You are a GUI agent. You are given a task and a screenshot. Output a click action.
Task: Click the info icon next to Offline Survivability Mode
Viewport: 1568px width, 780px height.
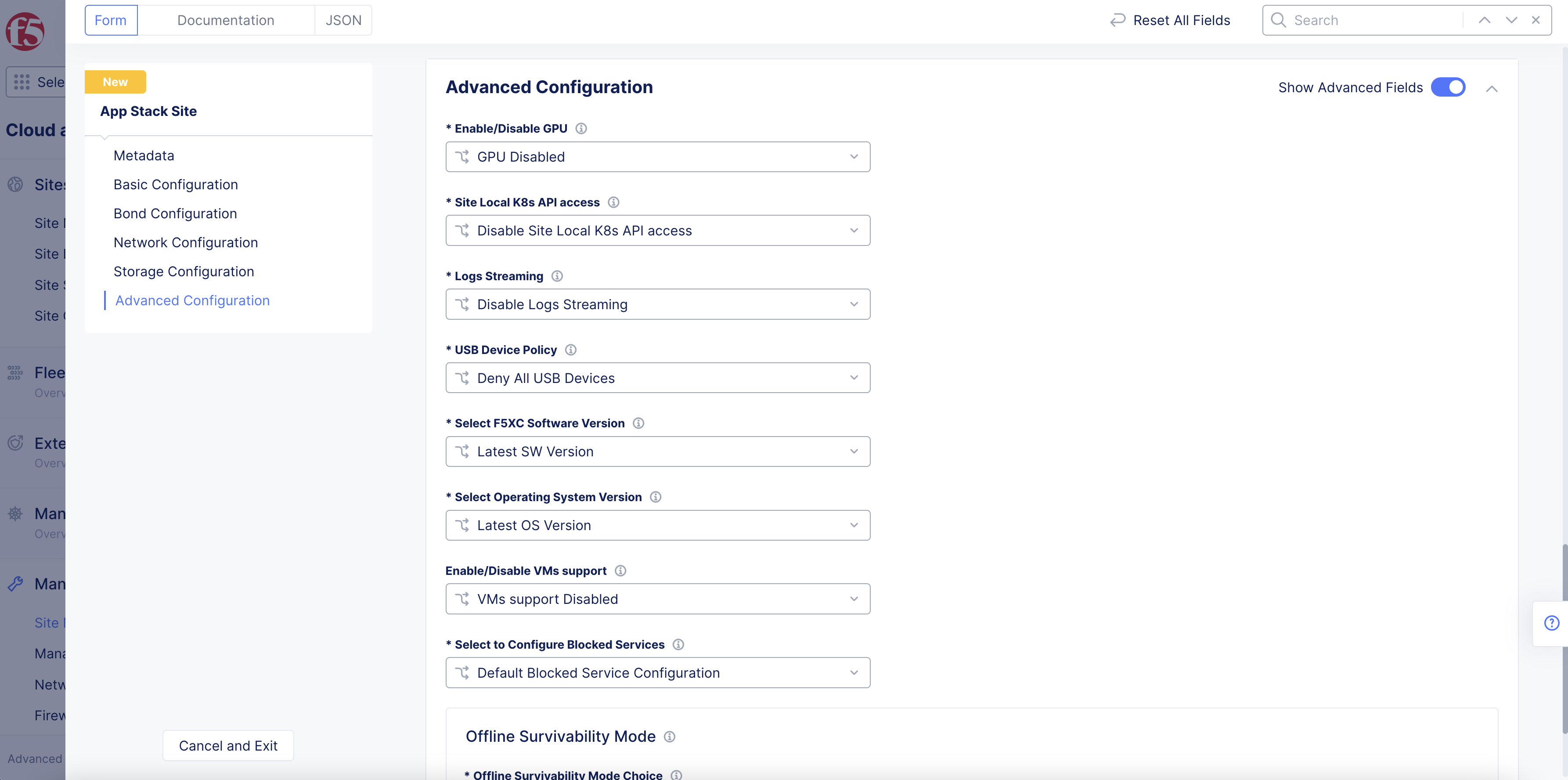pos(669,737)
